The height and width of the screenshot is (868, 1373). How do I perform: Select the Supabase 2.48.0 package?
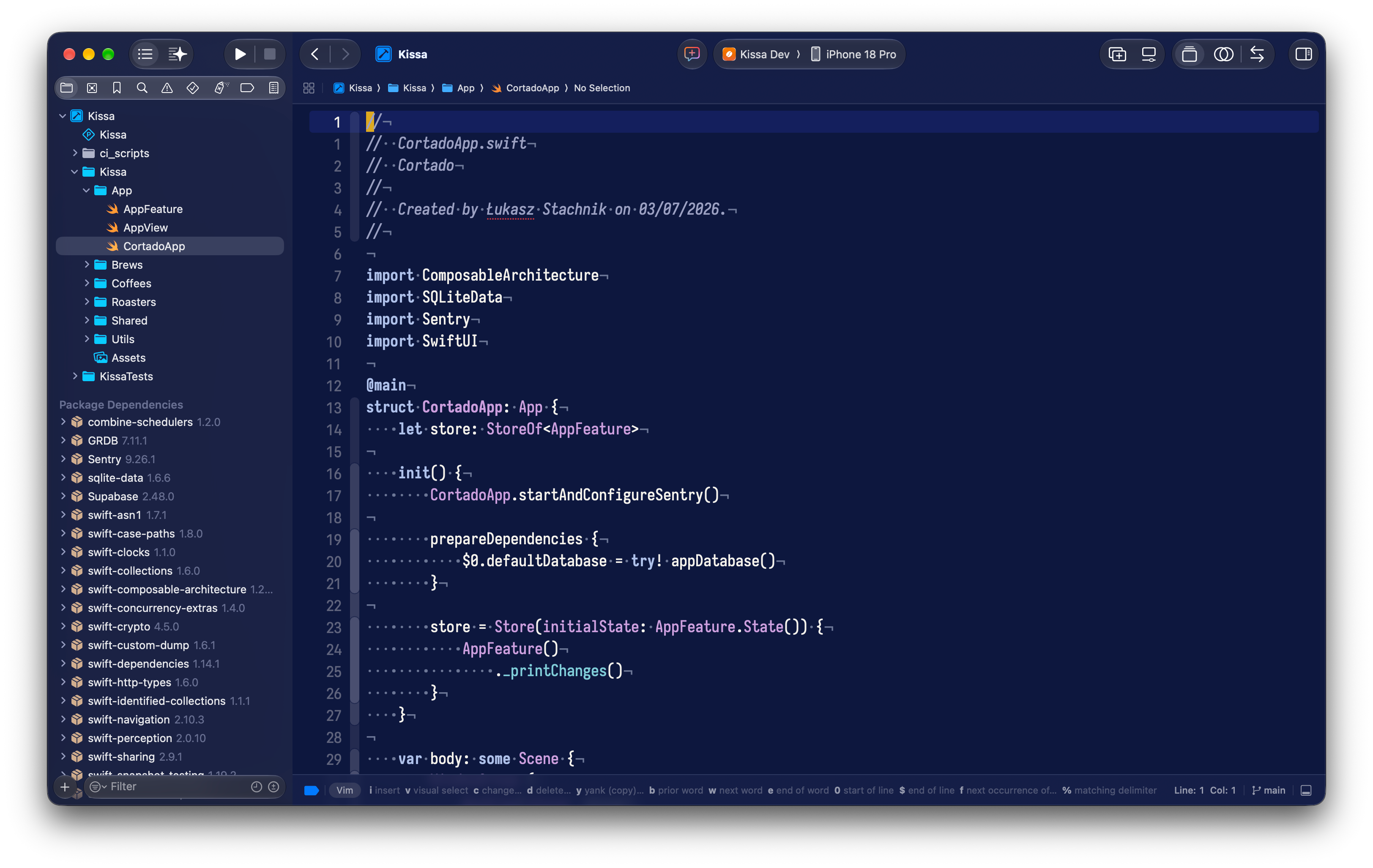131,497
